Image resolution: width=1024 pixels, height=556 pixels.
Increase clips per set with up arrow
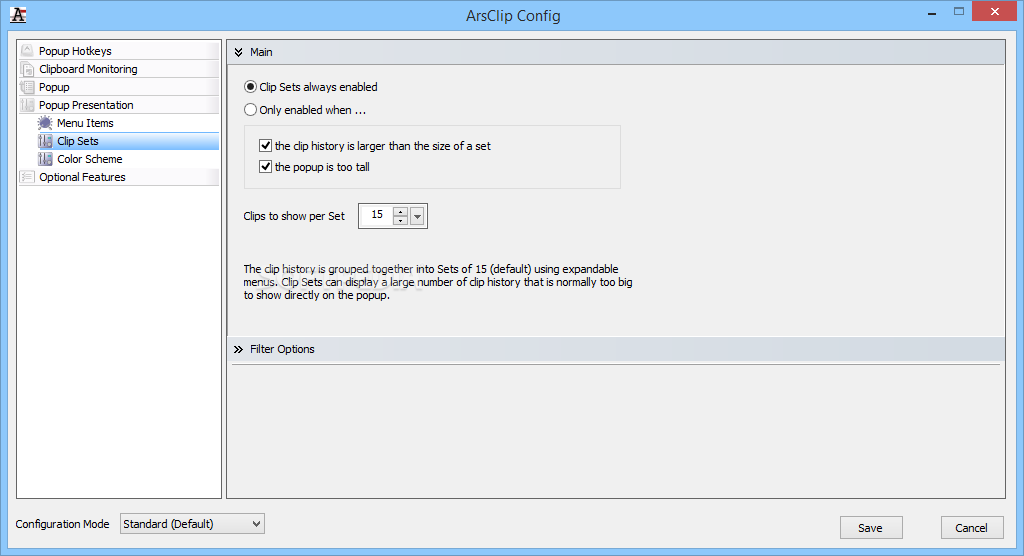tap(400, 211)
